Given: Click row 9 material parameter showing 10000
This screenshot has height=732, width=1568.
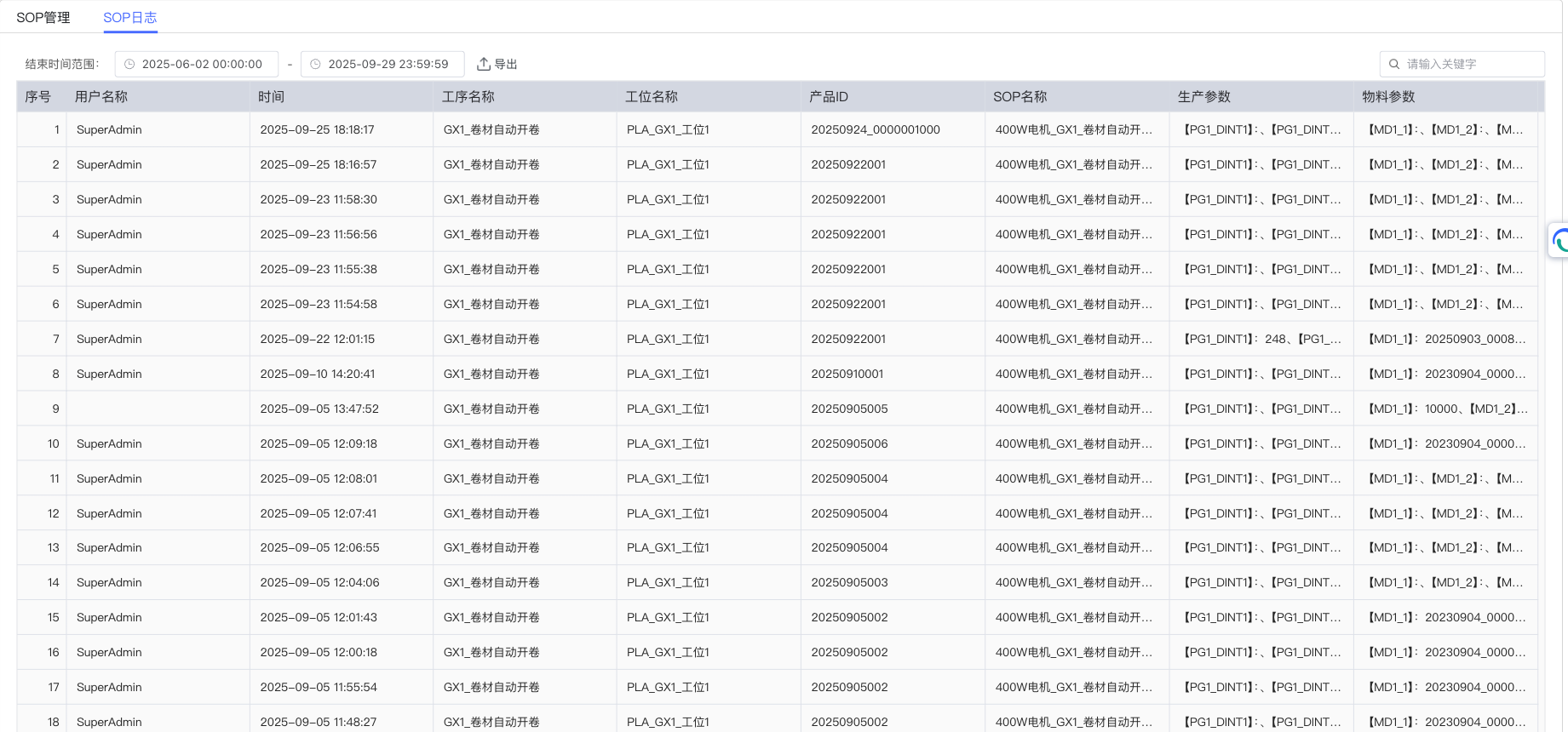Looking at the screenshot, I should tap(1447, 409).
